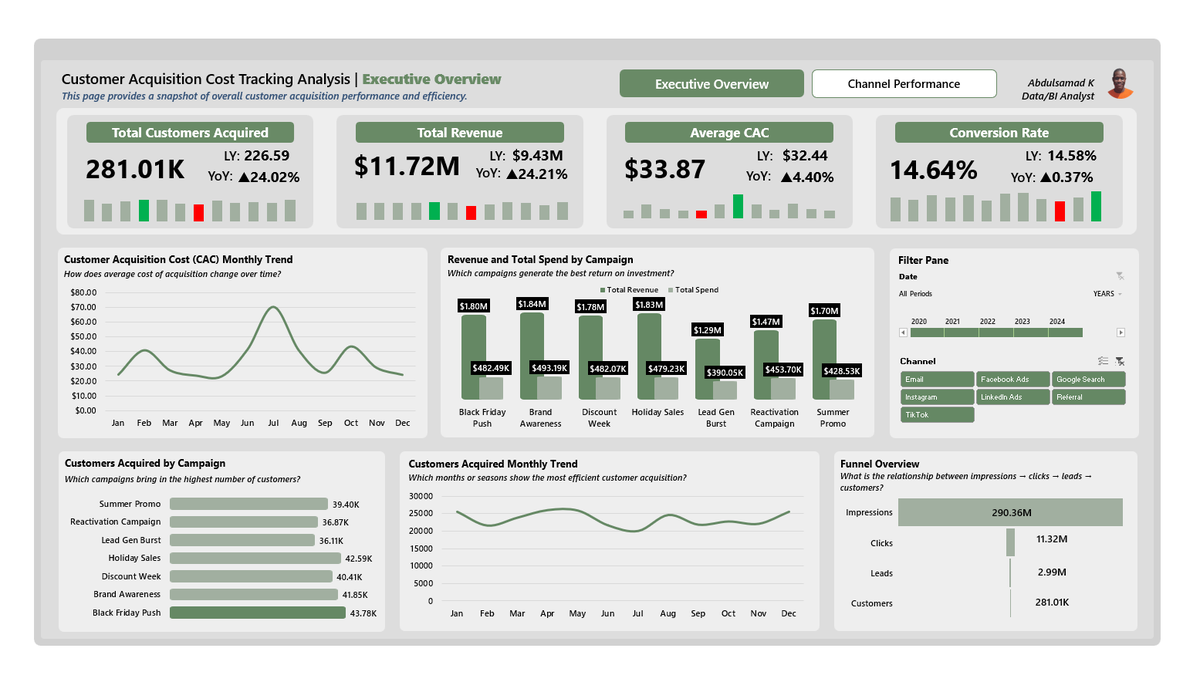
Task: Switch to the Channel Performance page
Action: click(903, 83)
